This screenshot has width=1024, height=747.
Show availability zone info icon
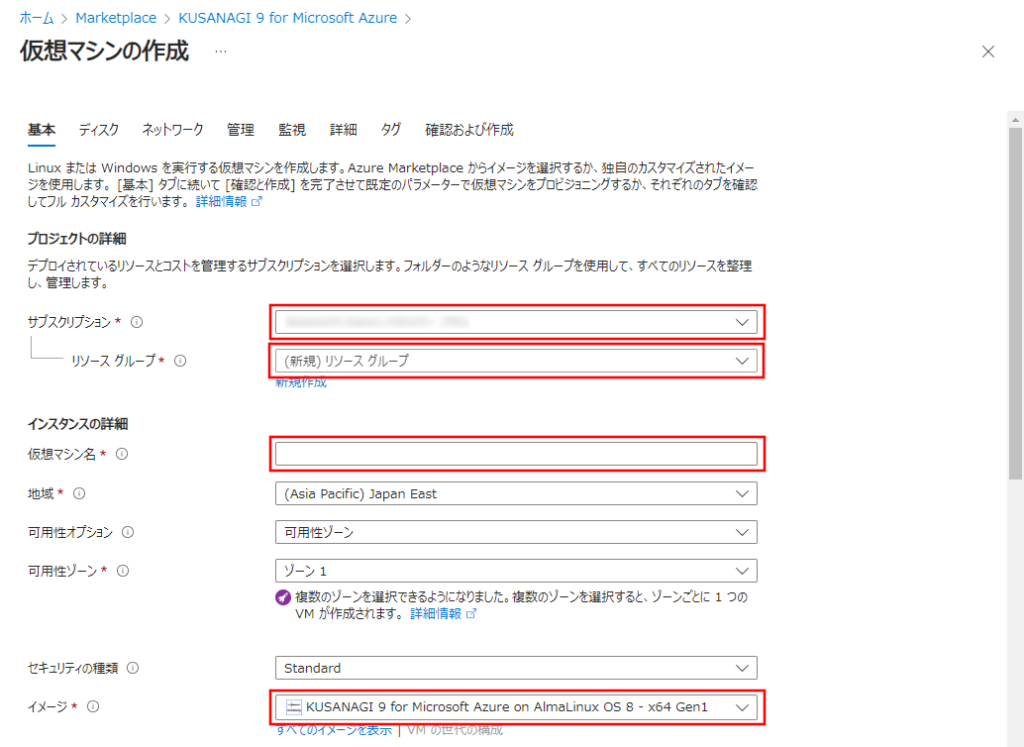(x=123, y=571)
